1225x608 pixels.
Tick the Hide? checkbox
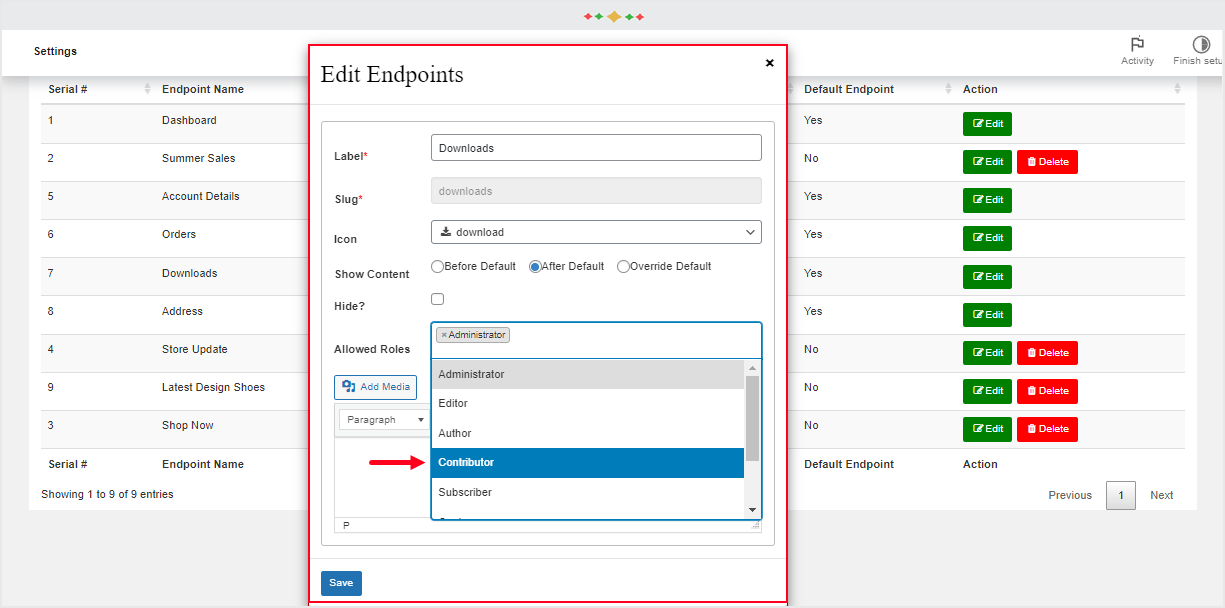click(438, 299)
